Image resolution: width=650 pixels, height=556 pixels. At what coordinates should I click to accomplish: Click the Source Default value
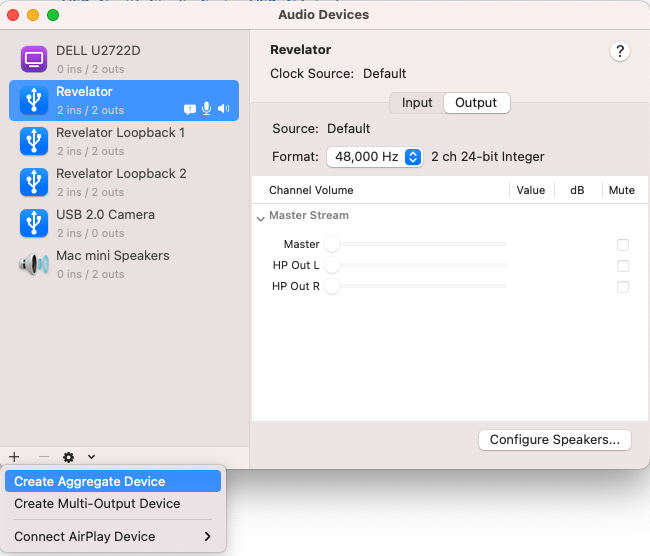click(x=348, y=129)
